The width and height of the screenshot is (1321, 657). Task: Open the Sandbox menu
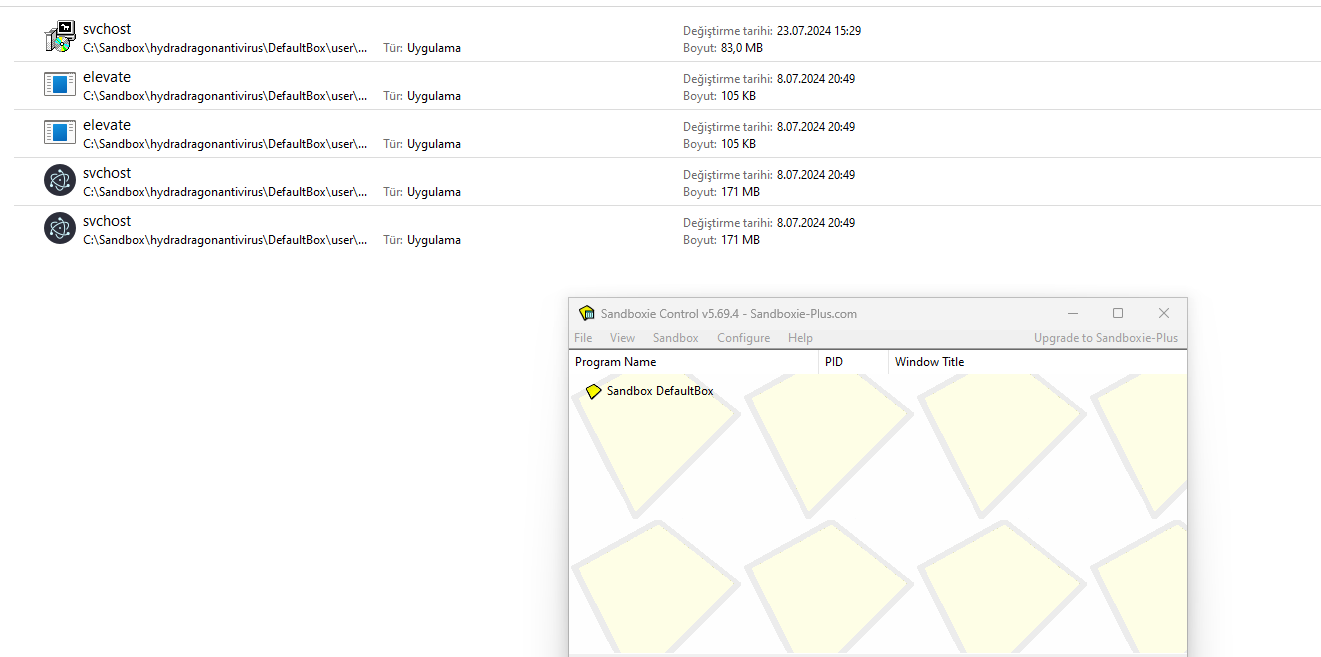tap(675, 338)
